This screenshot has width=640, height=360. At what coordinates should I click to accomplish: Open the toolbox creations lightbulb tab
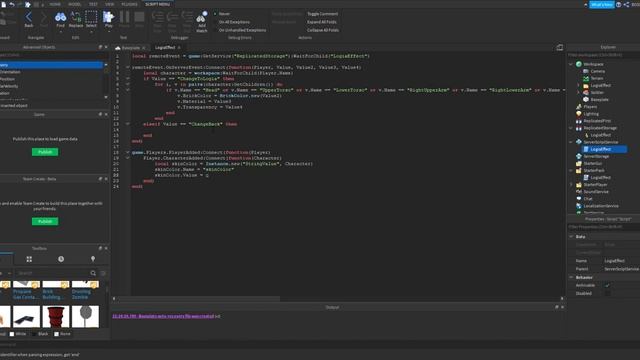pos(93,259)
